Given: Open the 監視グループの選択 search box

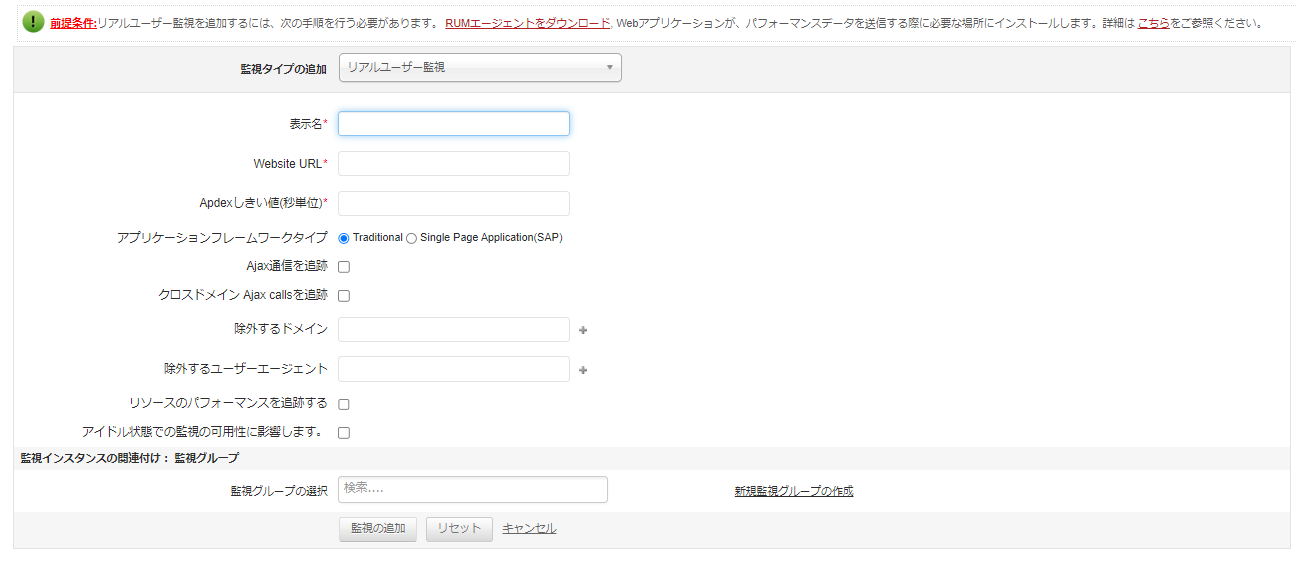Looking at the screenshot, I should 473,489.
